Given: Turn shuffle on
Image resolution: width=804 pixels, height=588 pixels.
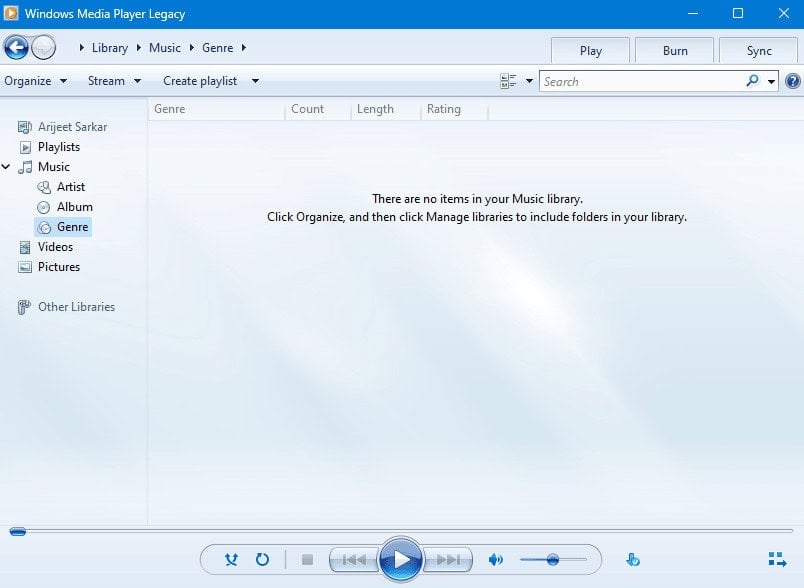Looking at the screenshot, I should coord(231,559).
